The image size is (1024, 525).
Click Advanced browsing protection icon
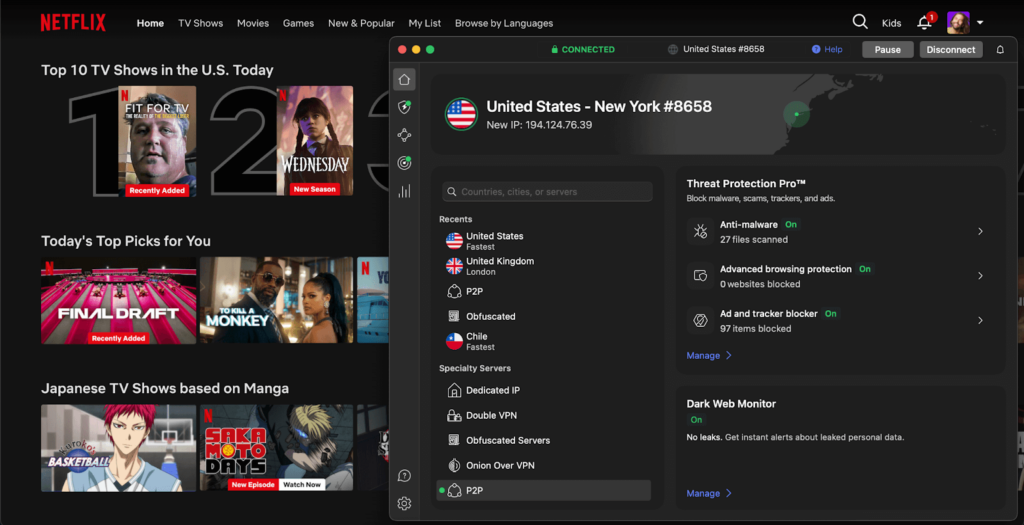pos(700,276)
